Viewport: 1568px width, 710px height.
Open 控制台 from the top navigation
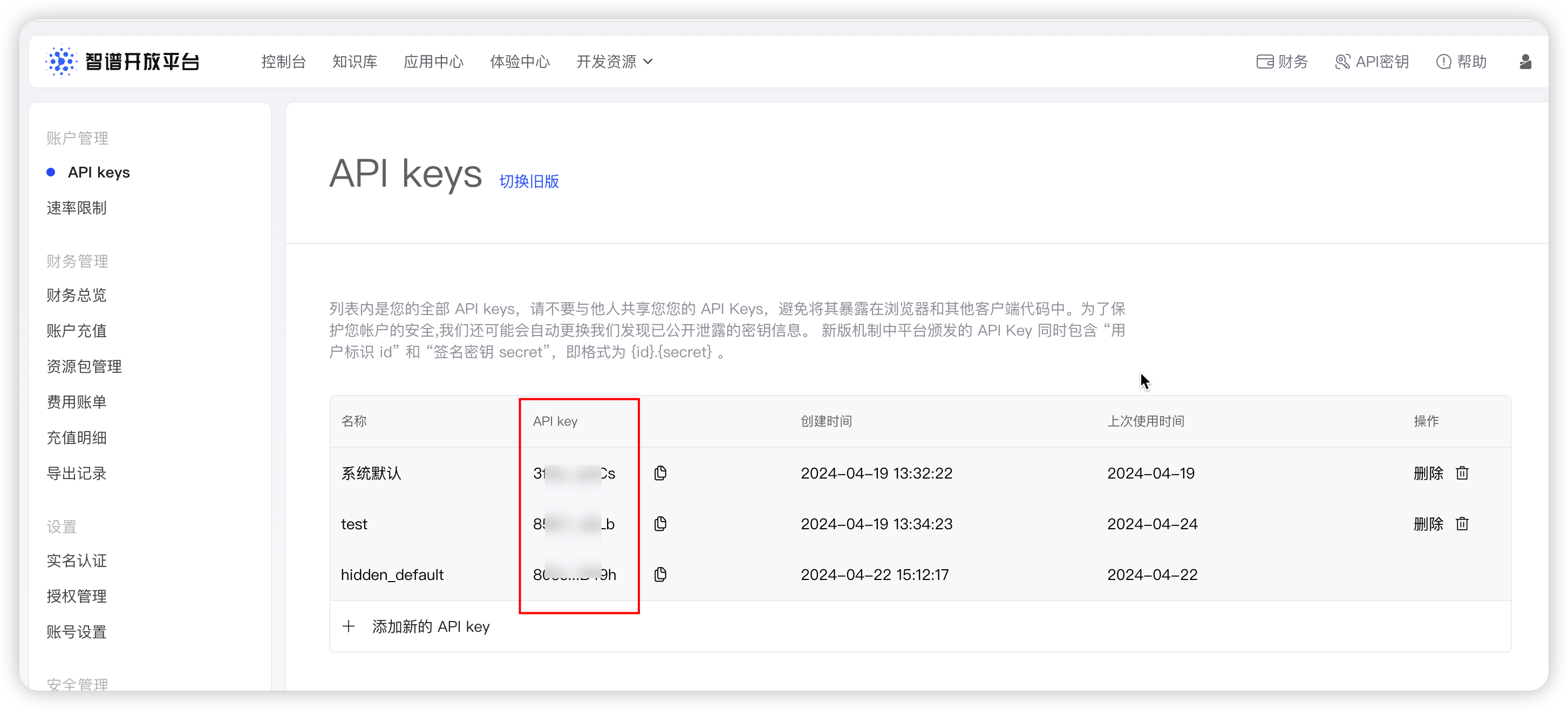[284, 62]
